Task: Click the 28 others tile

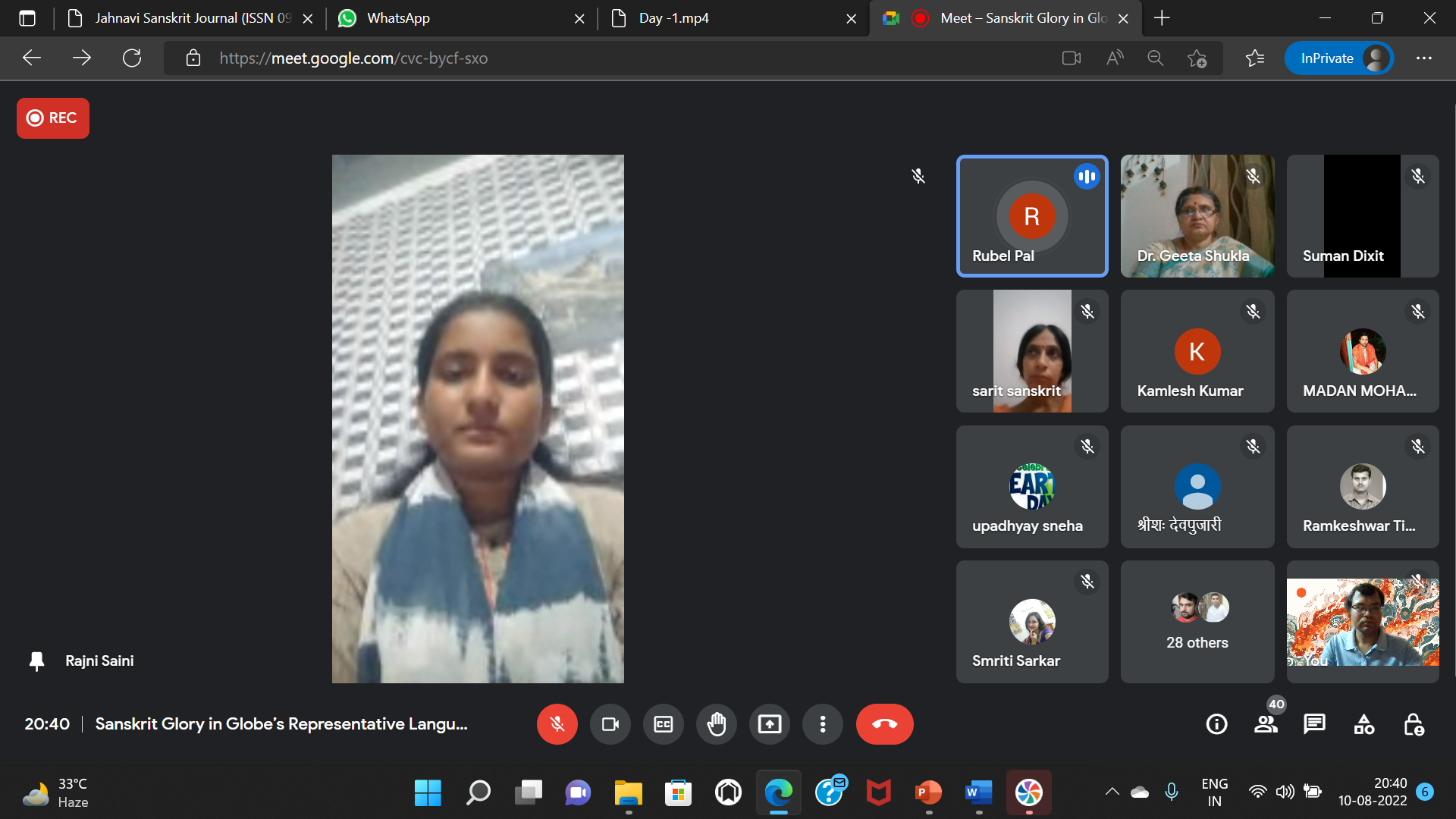Action: coord(1197,622)
